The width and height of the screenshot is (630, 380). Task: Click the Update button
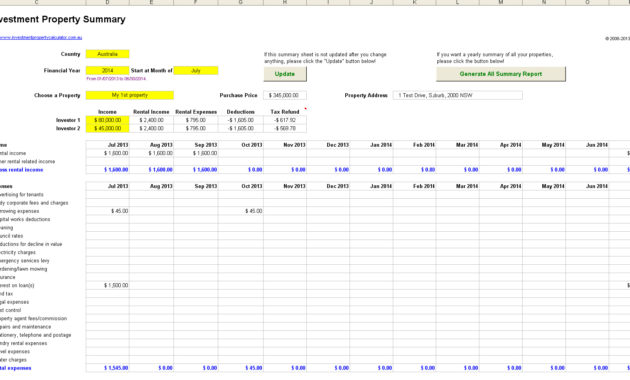(285, 74)
